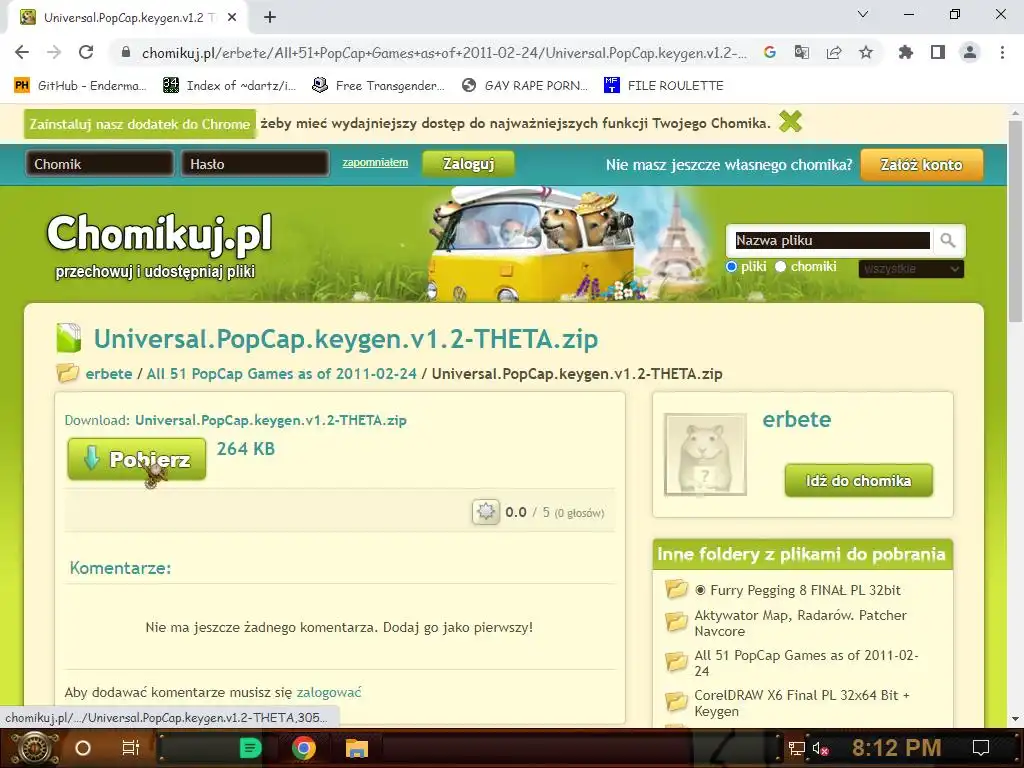Screen dimensions: 1024x768
Task: Open the Chrome three-dot menu
Action: point(1002,52)
